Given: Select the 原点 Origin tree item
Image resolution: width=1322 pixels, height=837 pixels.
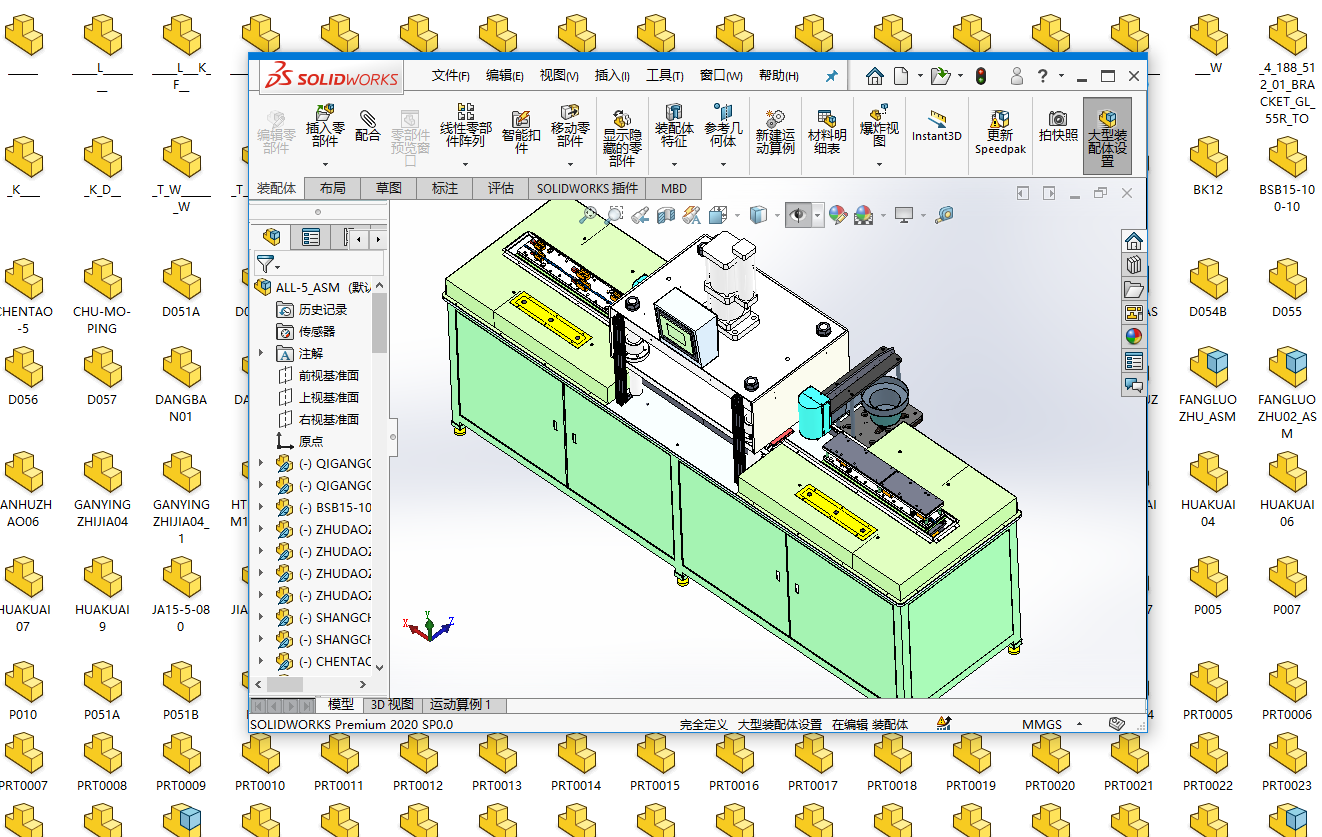Looking at the screenshot, I should pos(299,441).
